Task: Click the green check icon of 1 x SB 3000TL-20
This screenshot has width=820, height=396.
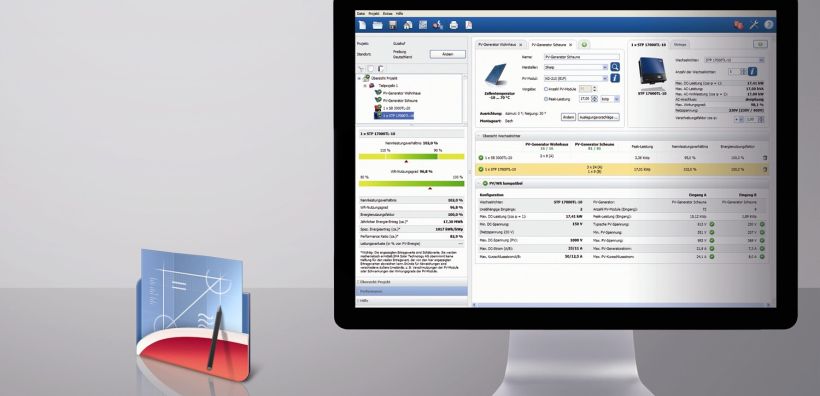Action: click(x=481, y=157)
